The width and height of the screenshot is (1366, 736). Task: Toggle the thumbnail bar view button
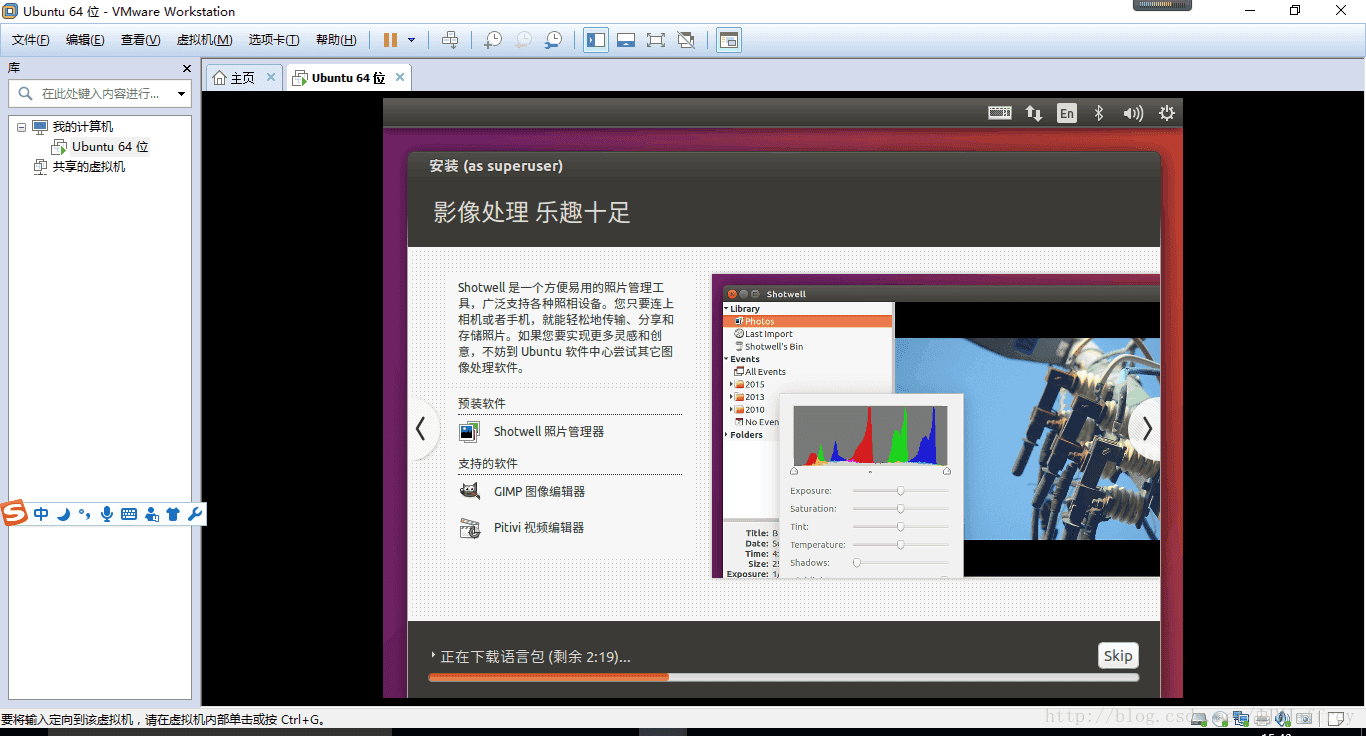click(x=626, y=40)
